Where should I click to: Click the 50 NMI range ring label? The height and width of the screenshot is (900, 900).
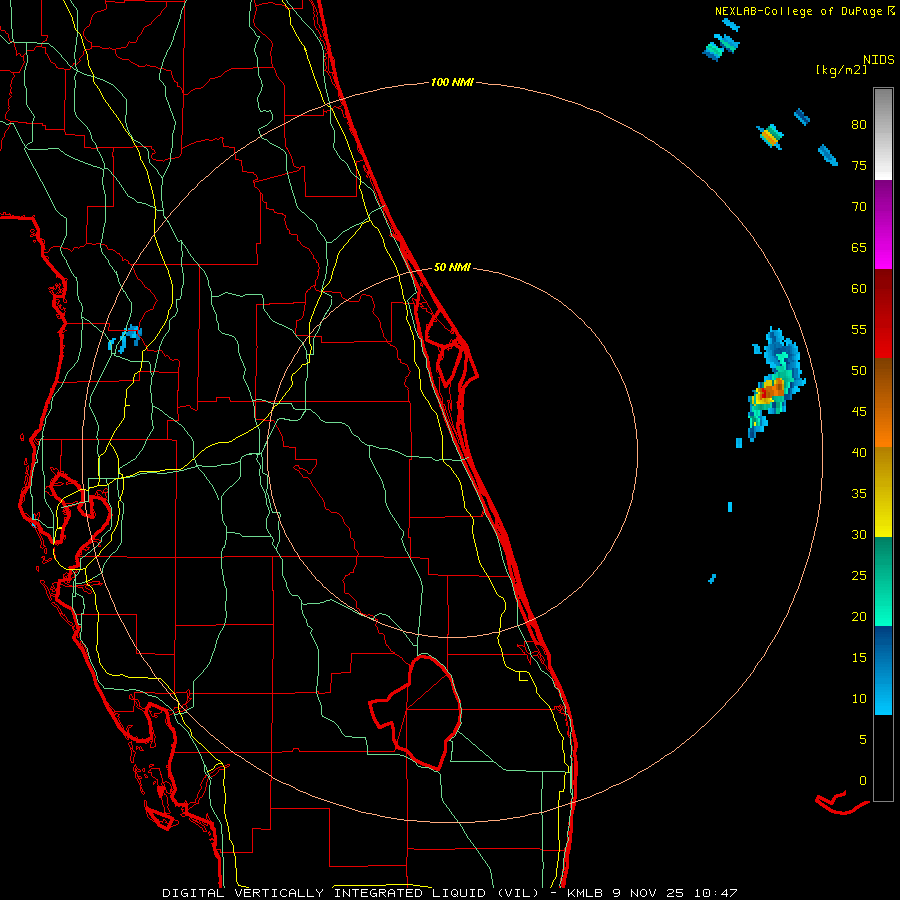coord(452,267)
